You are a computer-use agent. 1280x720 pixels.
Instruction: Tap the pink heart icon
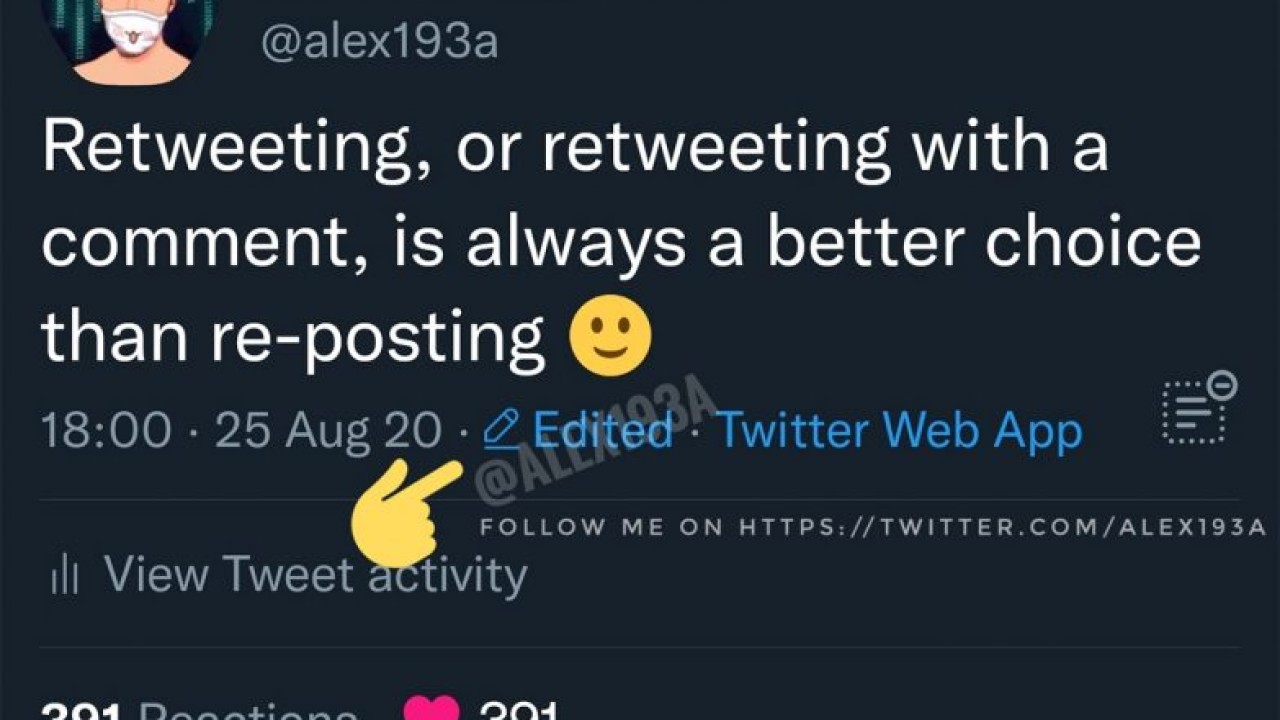click(x=431, y=709)
